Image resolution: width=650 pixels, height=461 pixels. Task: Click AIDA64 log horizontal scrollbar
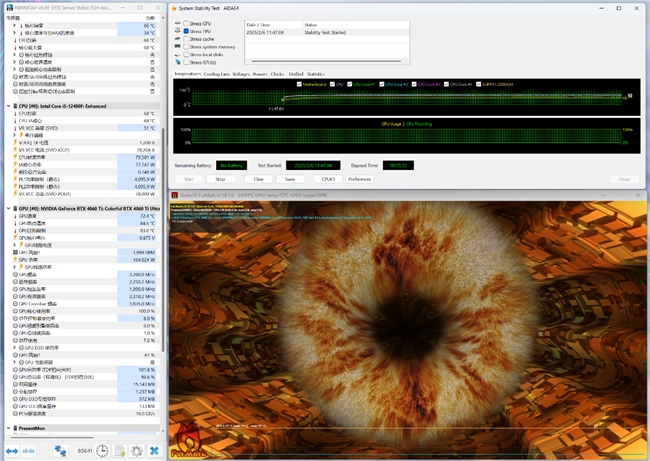pos(325,61)
